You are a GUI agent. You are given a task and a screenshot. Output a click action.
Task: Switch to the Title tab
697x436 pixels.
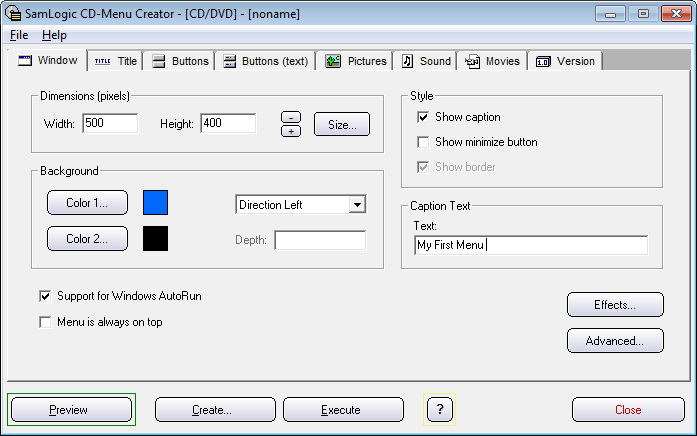point(116,61)
